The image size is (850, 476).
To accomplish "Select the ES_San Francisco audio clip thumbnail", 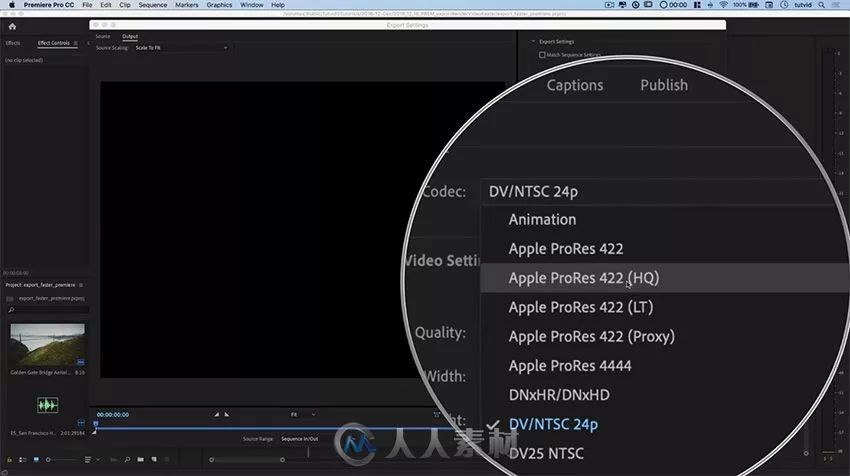I will coord(48,405).
